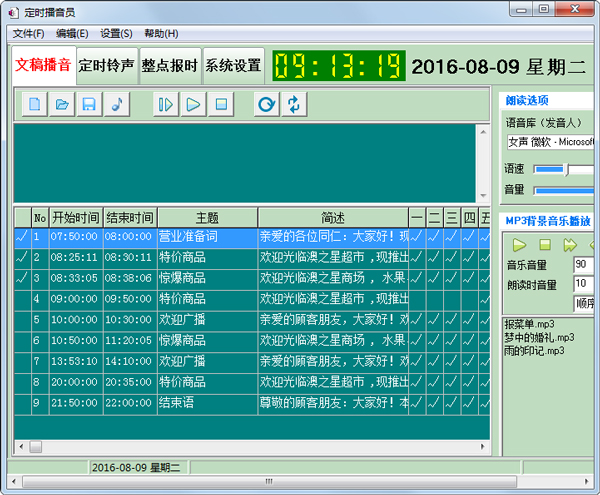Stop MP3 background music with square button
This screenshot has height=495, width=600.
point(545,244)
